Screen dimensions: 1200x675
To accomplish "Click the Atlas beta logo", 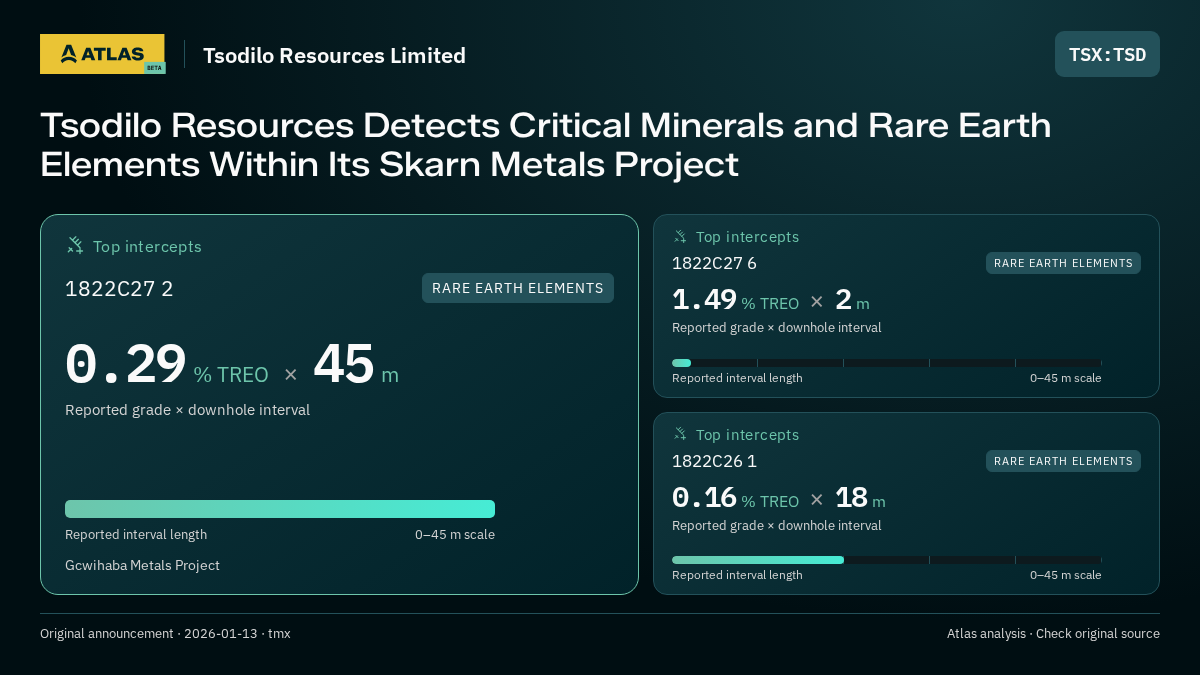I will 102,54.
